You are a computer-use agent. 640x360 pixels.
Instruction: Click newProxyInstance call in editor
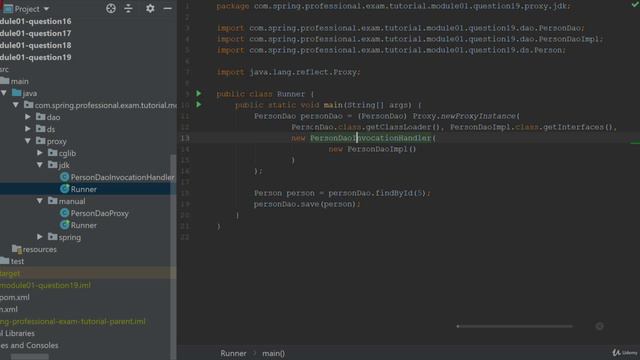coord(478,116)
